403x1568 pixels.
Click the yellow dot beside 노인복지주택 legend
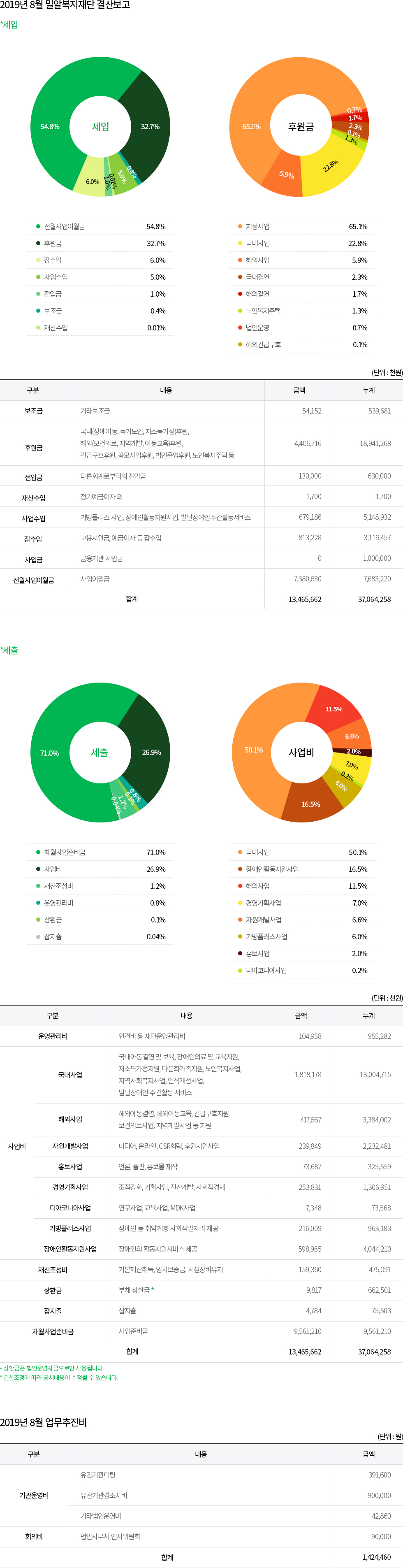pyautogui.click(x=240, y=311)
